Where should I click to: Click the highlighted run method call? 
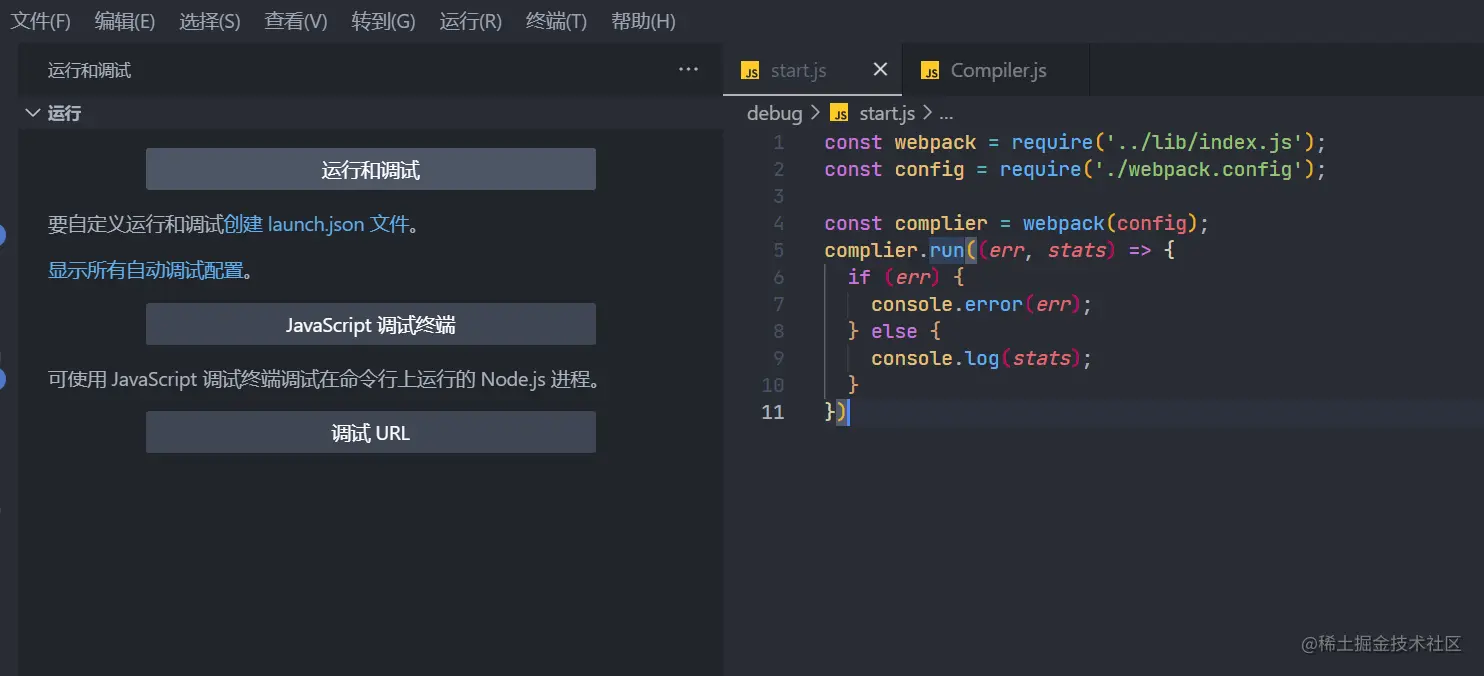point(947,250)
